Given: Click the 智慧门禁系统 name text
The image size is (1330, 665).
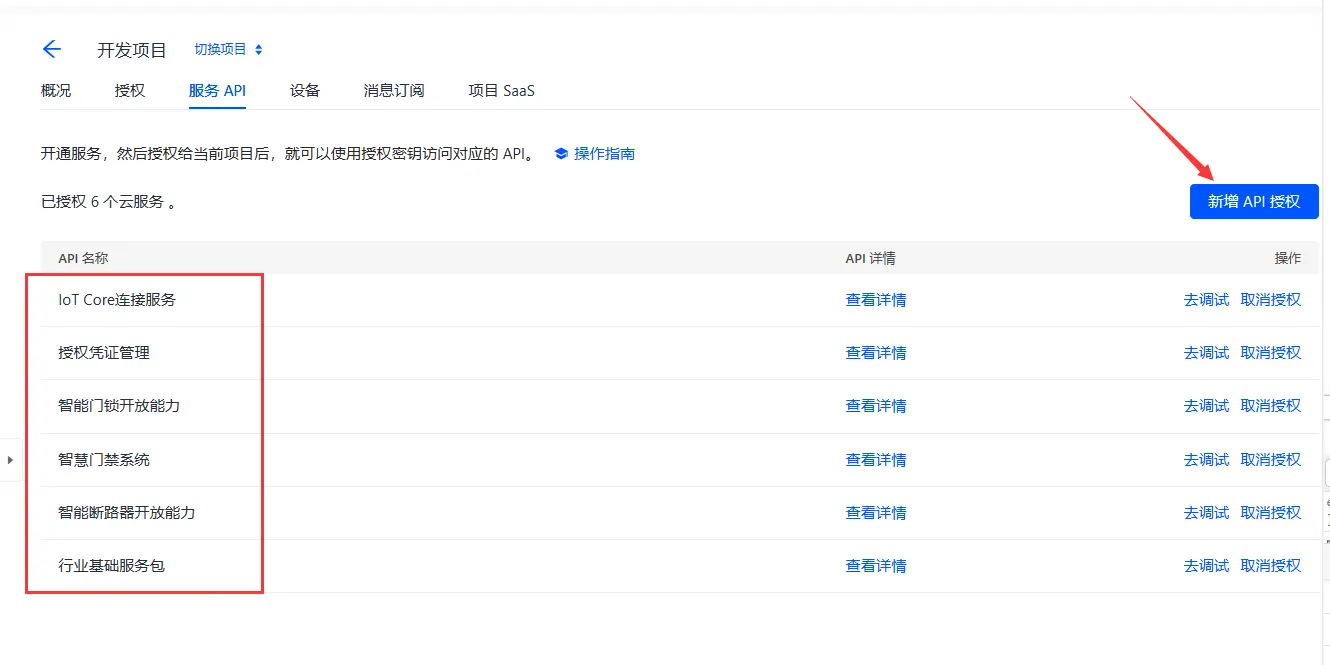Looking at the screenshot, I should (104, 459).
